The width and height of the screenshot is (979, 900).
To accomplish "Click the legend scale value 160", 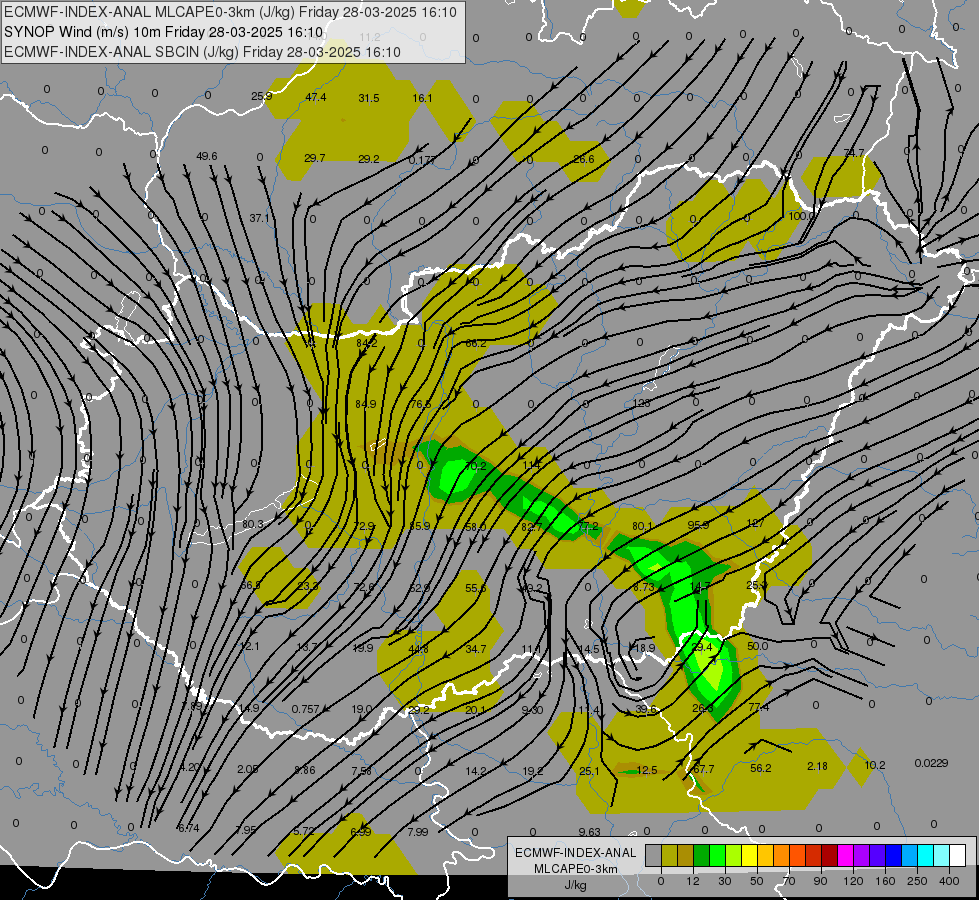I will [885, 881].
